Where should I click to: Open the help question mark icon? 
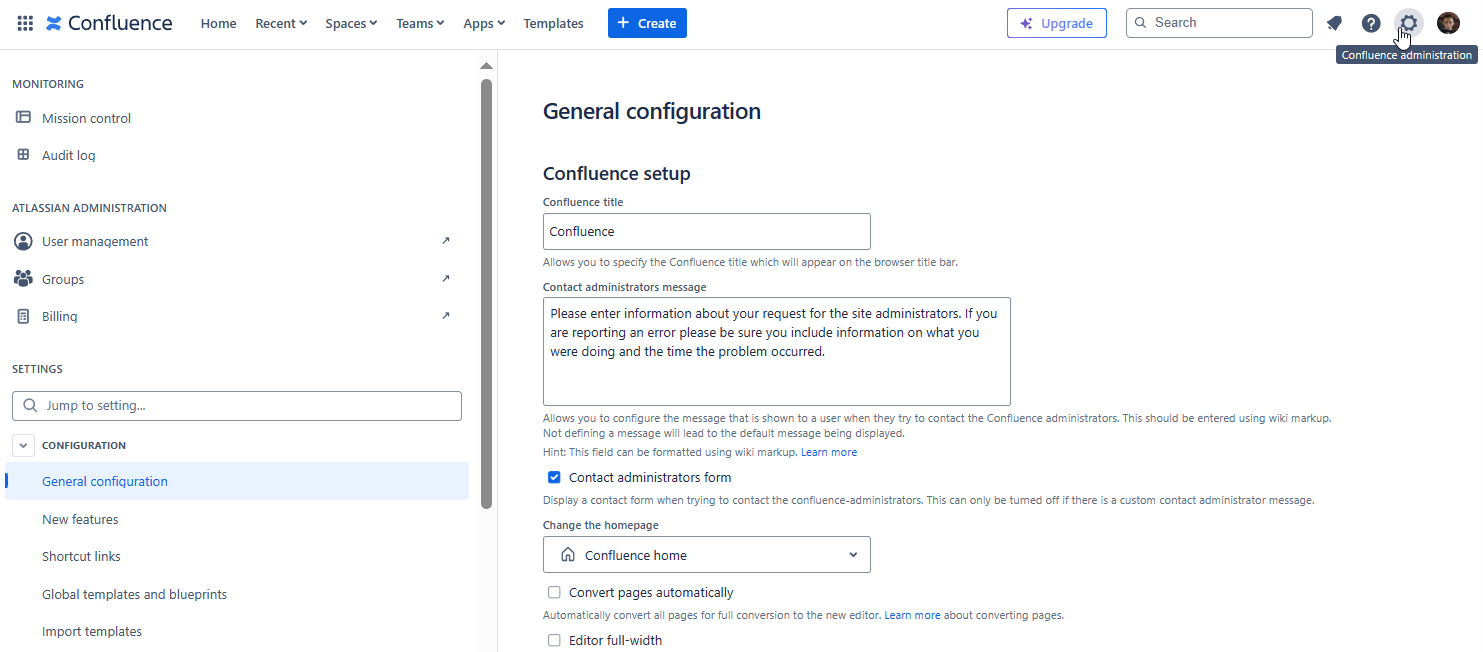click(x=1371, y=23)
